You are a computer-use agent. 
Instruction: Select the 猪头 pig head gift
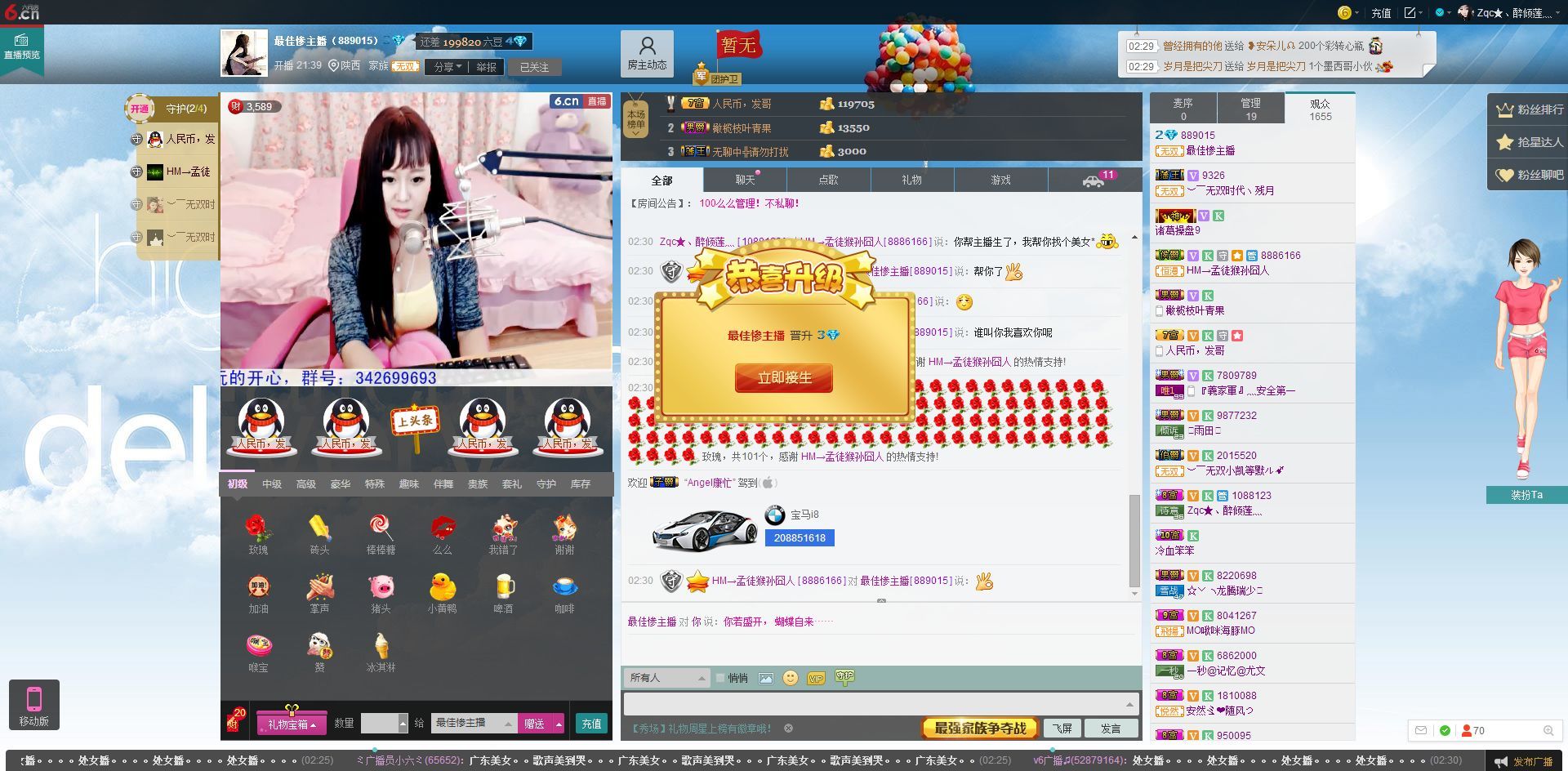click(x=381, y=587)
